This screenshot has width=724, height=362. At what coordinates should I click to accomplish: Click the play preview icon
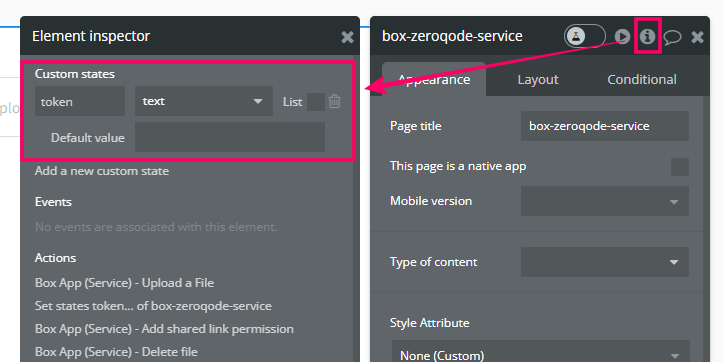coord(622,36)
